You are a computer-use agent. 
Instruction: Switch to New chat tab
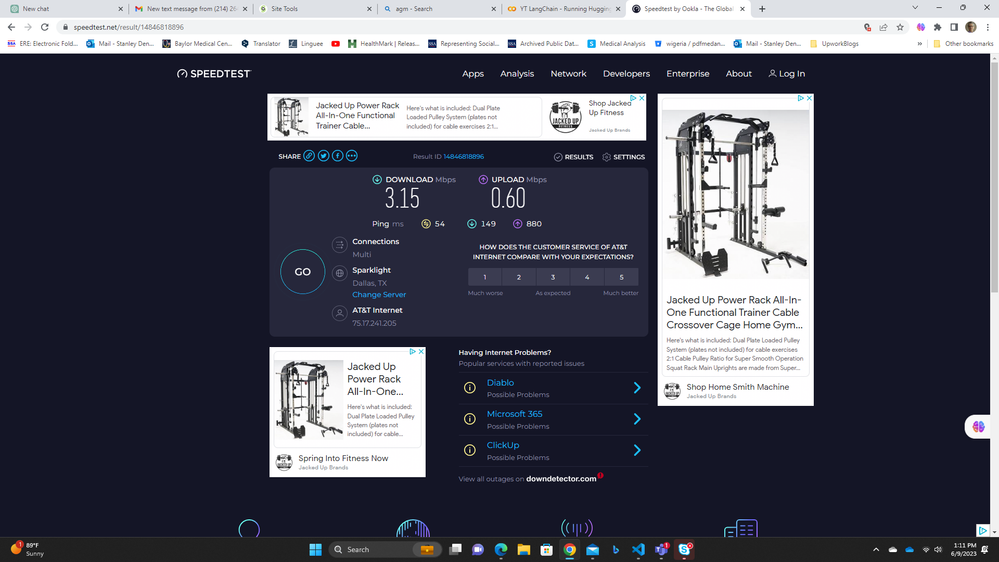[x=64, y=9]
